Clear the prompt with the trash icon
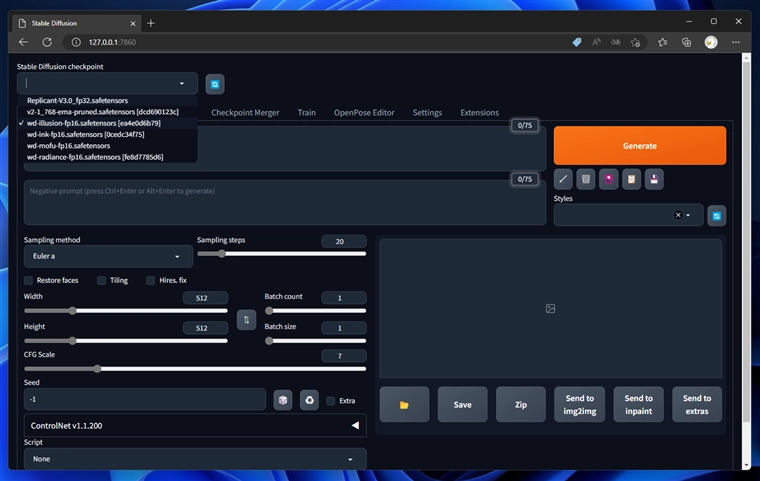The image size is (760, 481). coord(586,179)
